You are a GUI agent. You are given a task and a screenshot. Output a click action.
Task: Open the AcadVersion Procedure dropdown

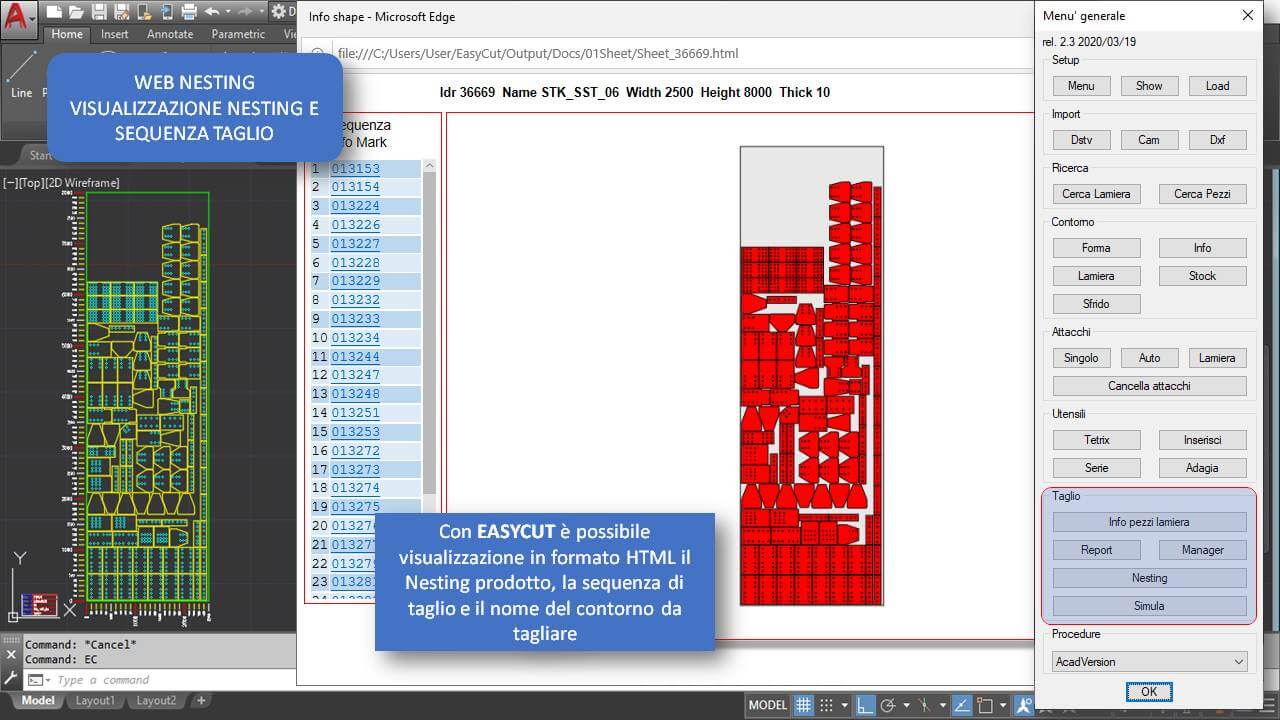tap(1149, 662)
